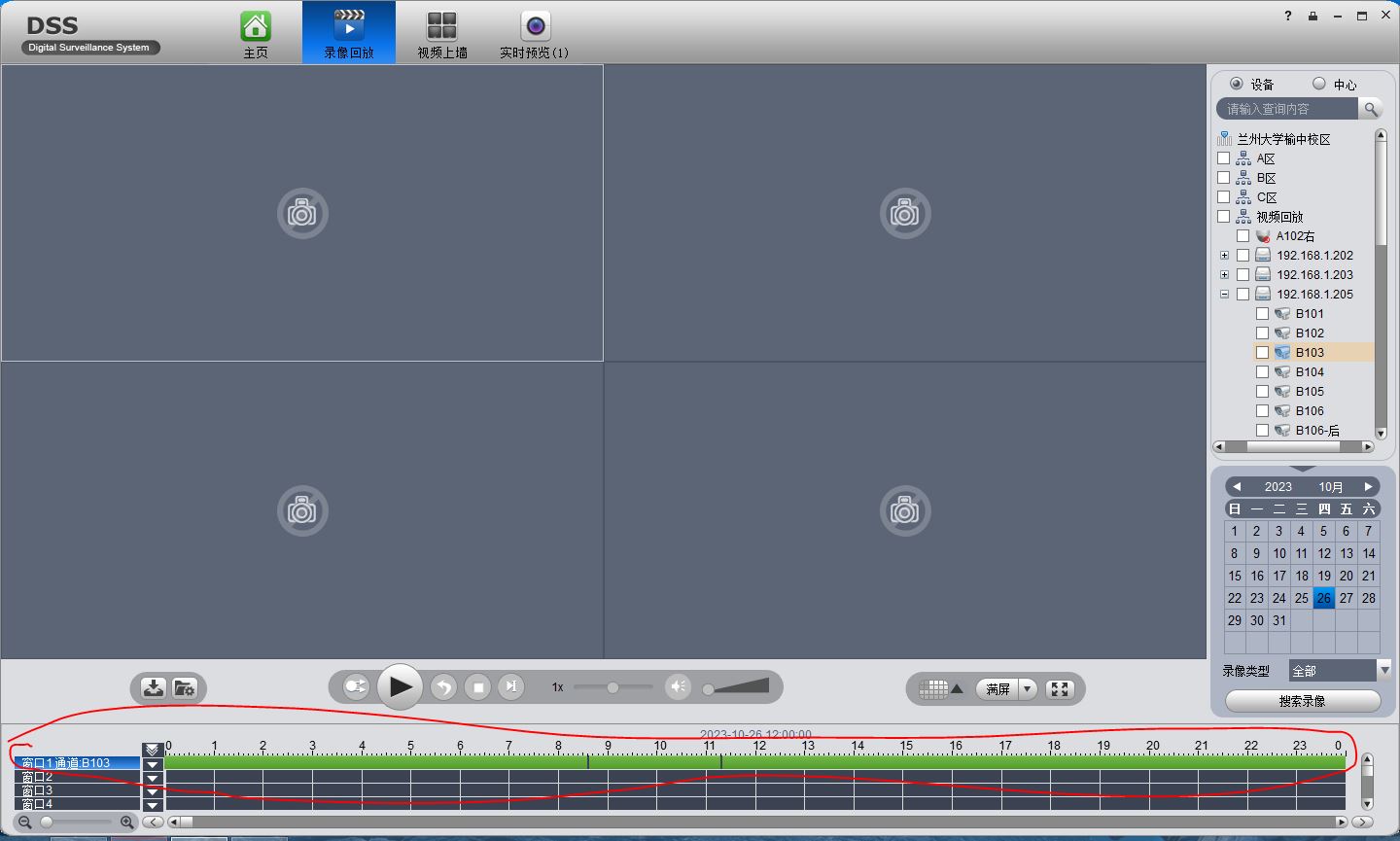
Task: Open the 视频上墙 video wall tab
Action: [x=442, y=35]
